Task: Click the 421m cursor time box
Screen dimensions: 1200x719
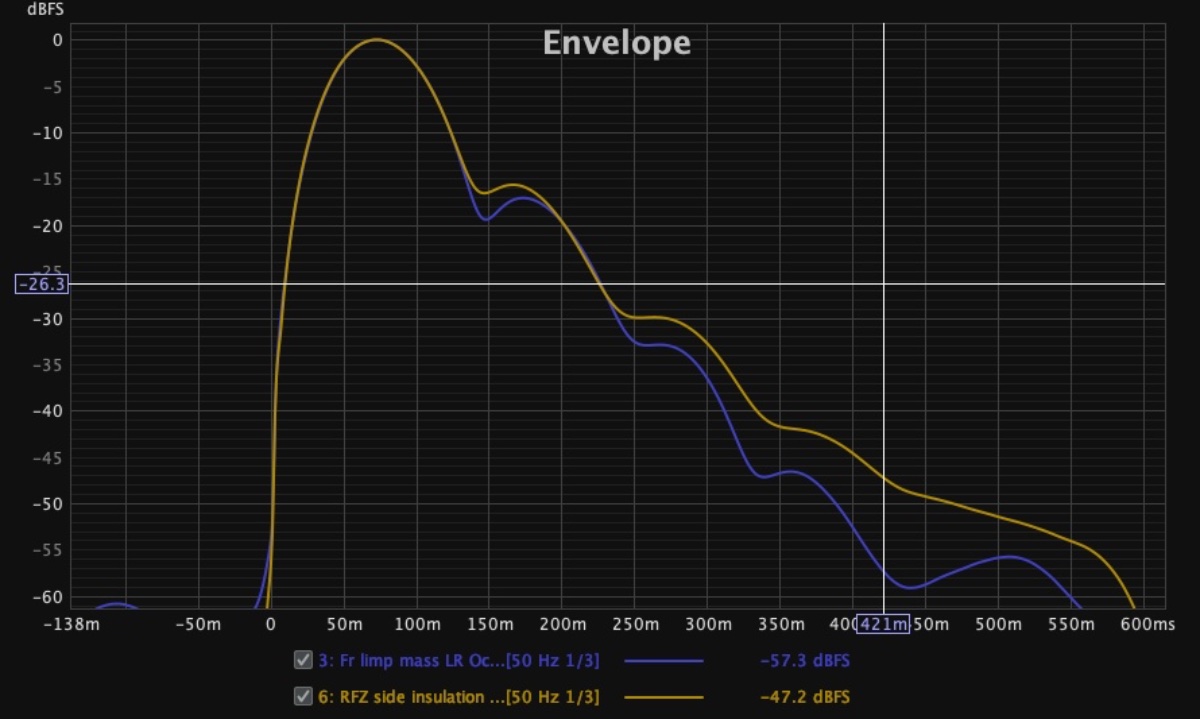Action: pyautogui.click(x=882, y=625)
